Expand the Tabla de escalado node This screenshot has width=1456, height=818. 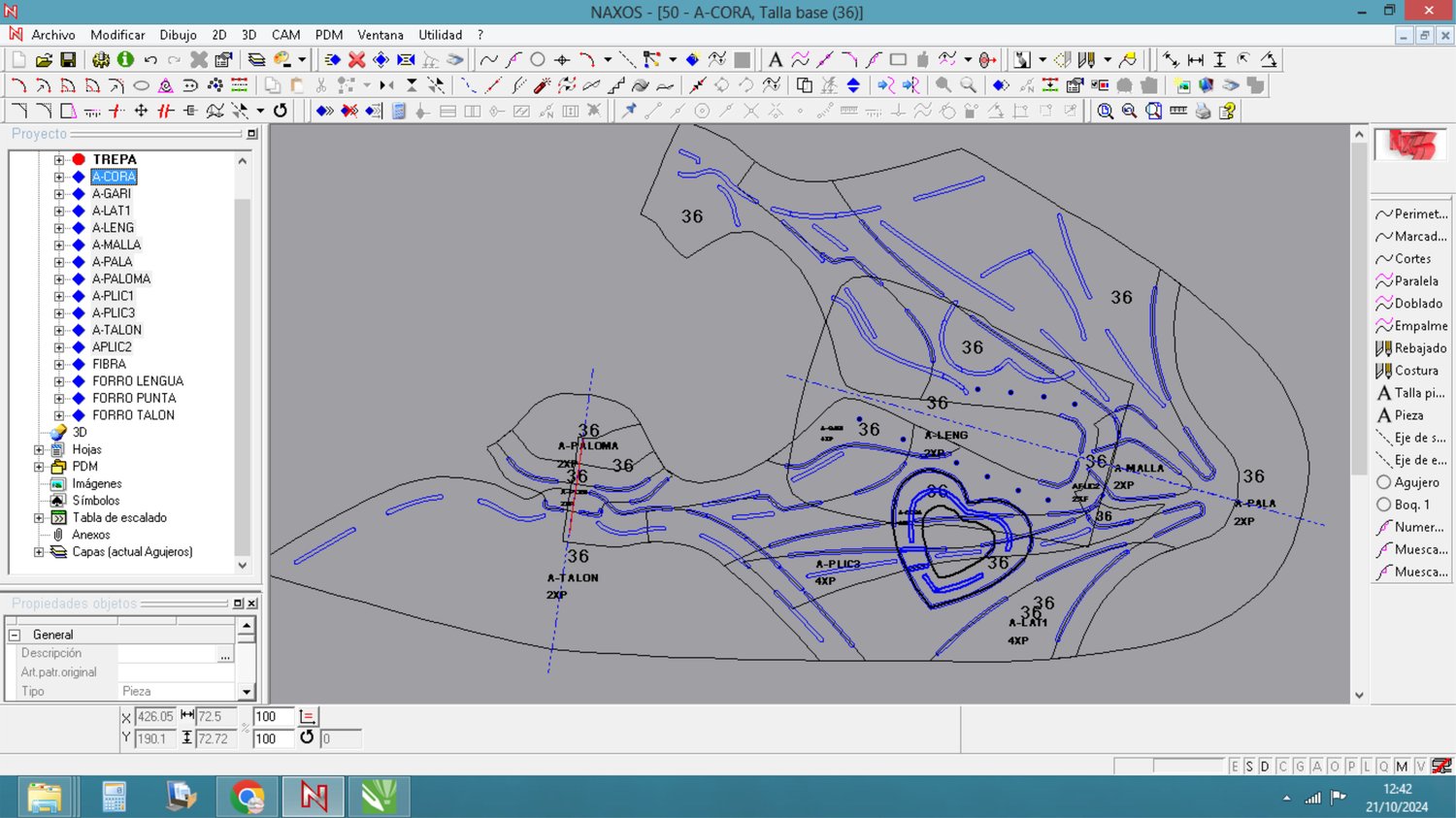[x=39, y=518]
